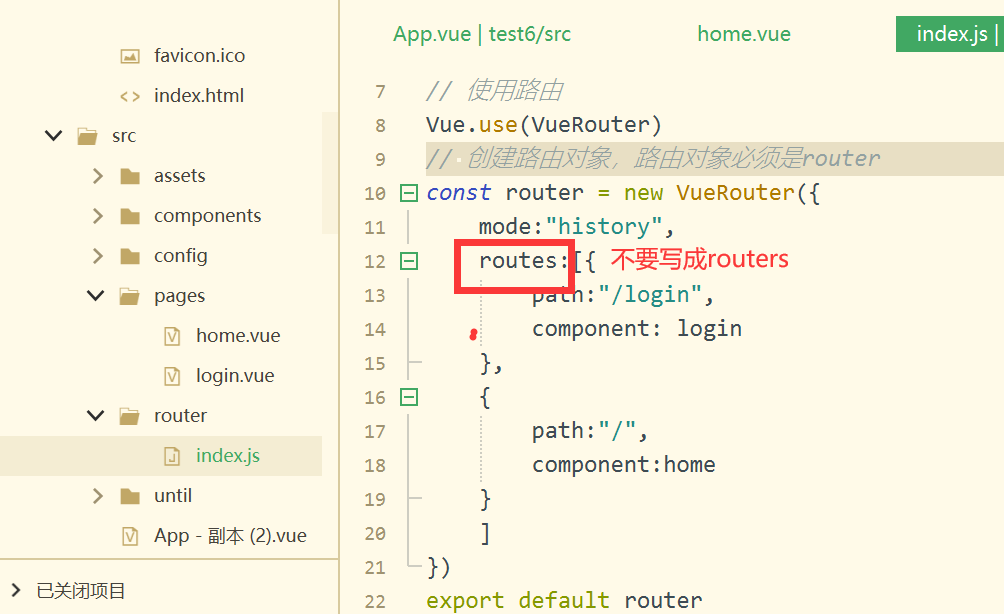Click line number 22 in gutter
The height and width of the screenshot is (614, 1004).
tap(375, 602)
